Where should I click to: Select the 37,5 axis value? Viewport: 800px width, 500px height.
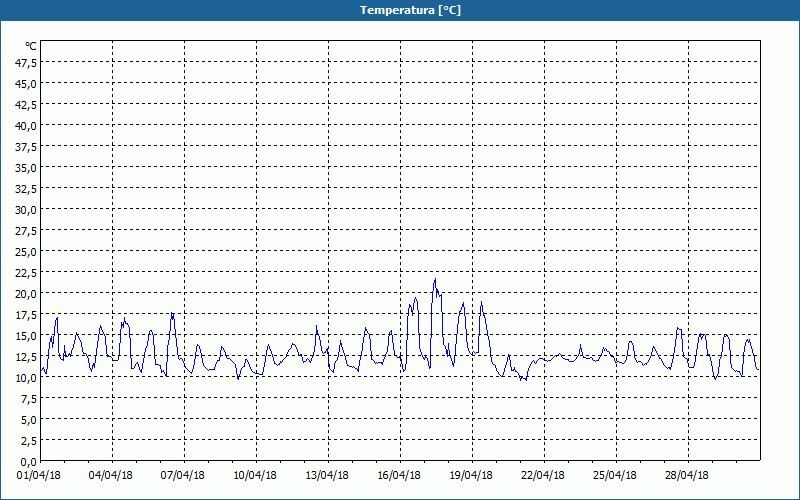27,147
